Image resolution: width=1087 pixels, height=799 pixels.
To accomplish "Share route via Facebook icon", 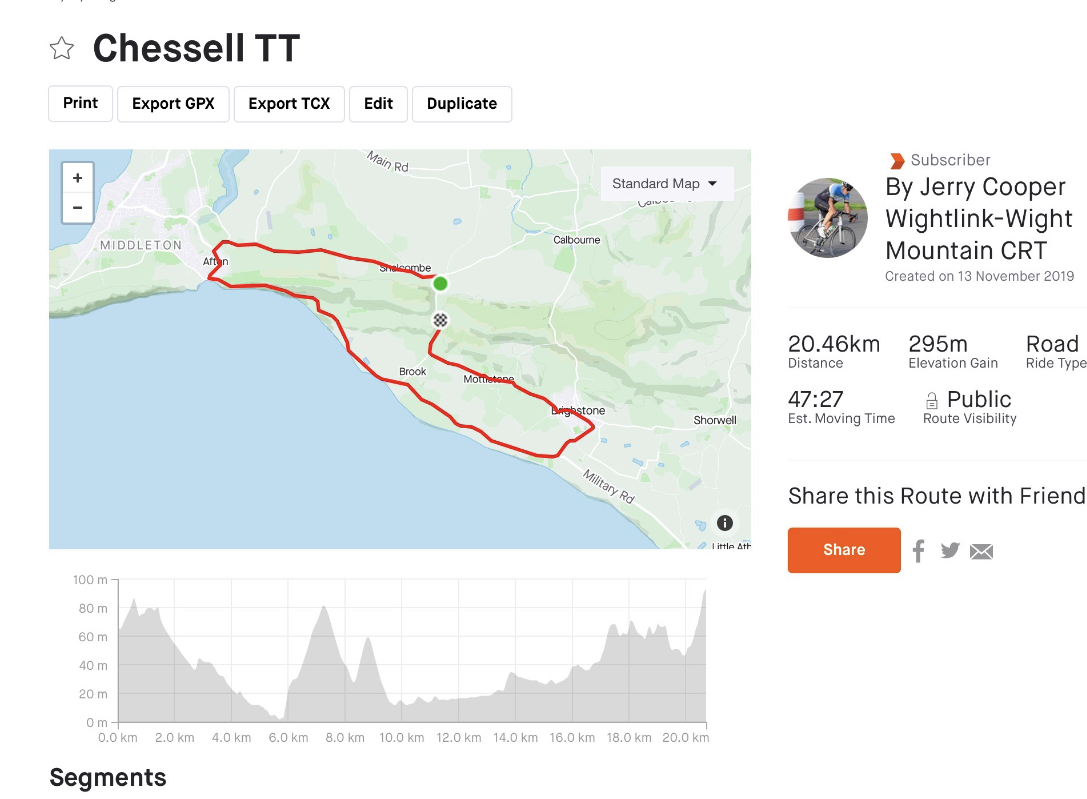I will [919, 551].
